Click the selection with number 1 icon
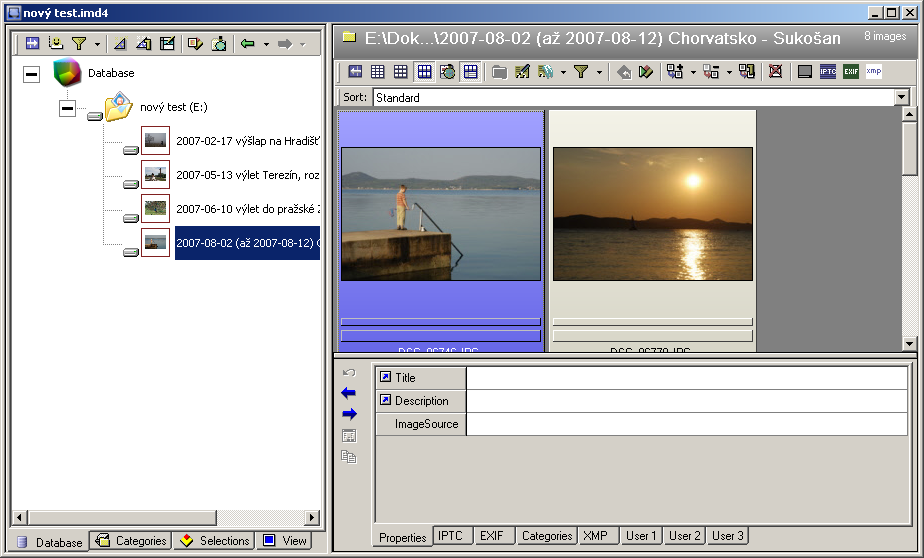Image resolution: width=924 pixels, height=558 pixels. point(747,71)
